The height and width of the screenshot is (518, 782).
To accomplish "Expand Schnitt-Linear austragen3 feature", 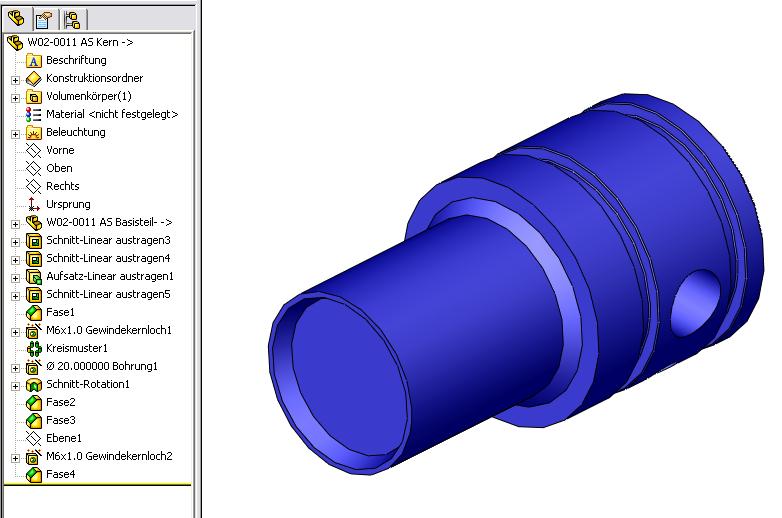I will click(x=15, y=242).
